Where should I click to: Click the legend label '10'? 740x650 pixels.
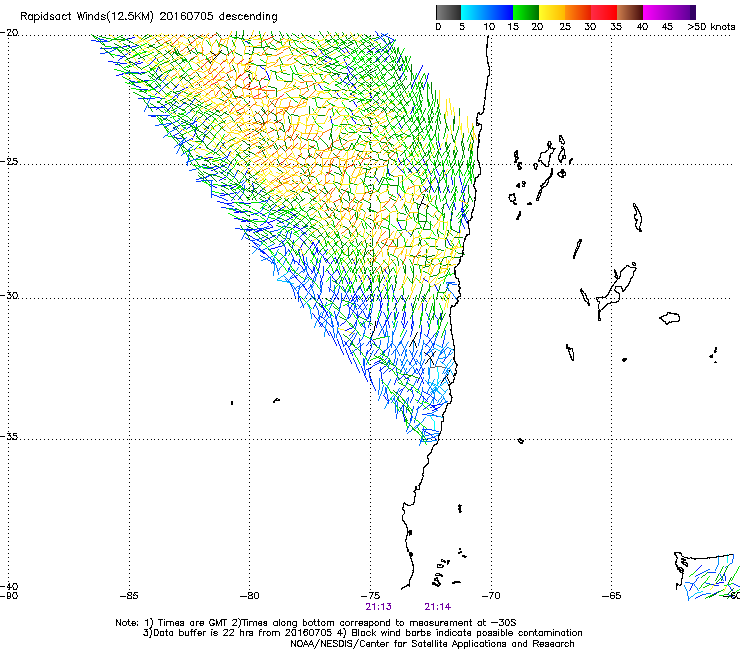[x=489, y=27]
